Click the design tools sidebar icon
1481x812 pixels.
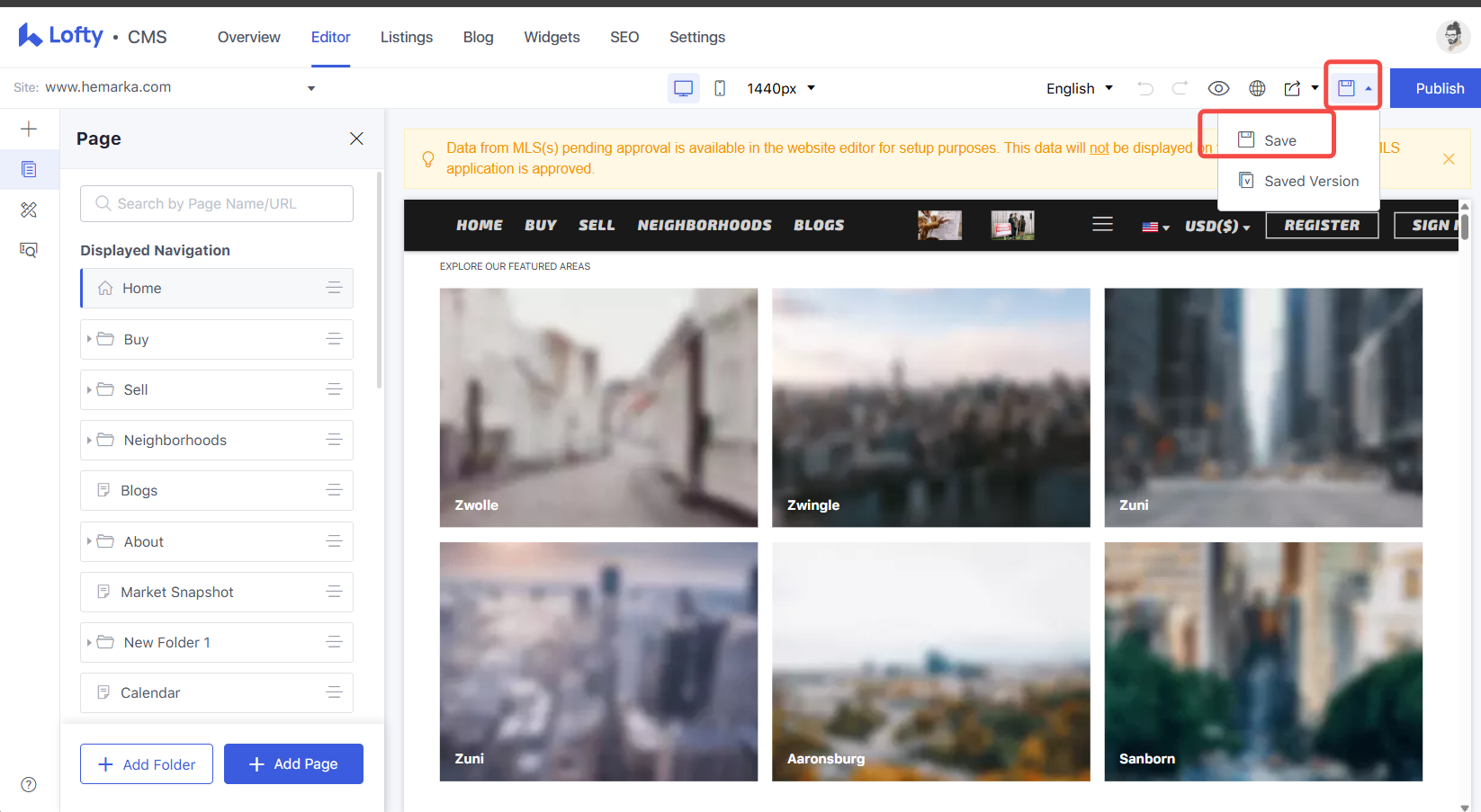coord(29,210)
